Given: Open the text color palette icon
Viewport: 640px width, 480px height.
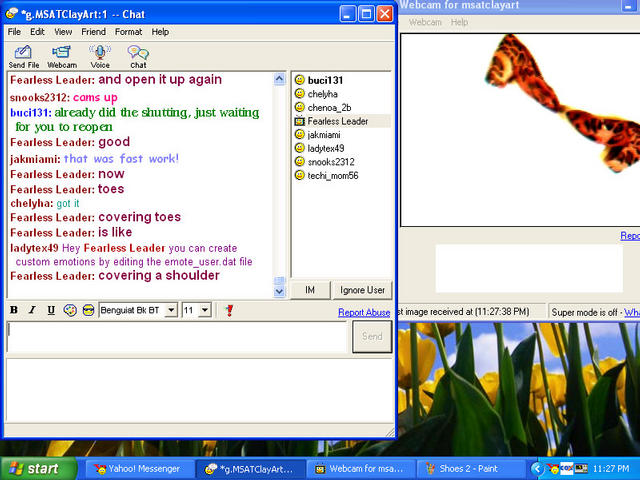Looking at the screenshot, I should point(70,310).
